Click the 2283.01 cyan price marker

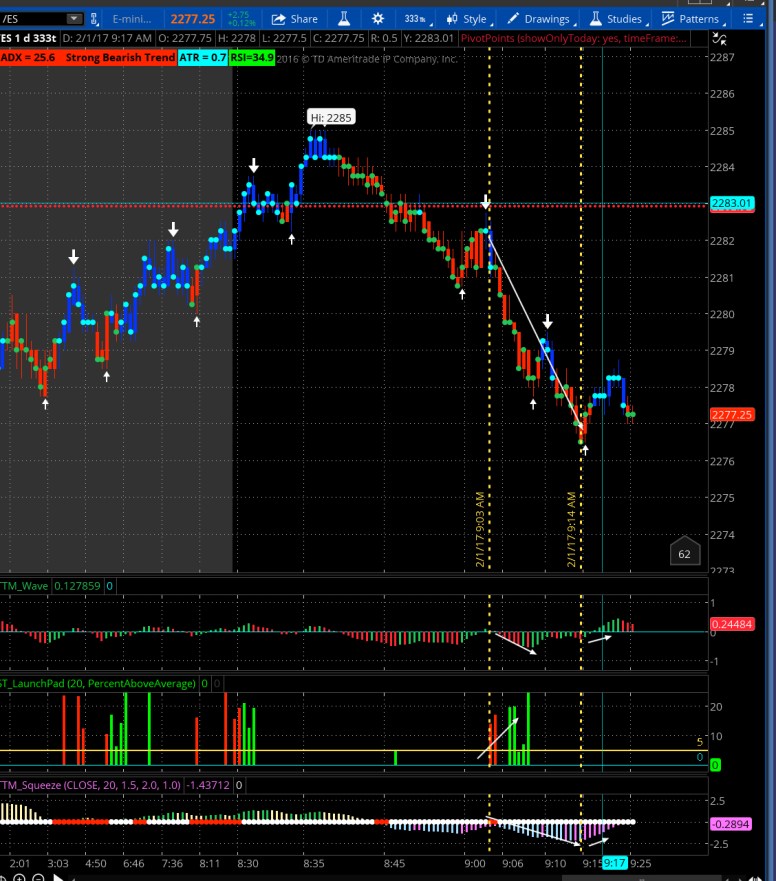729,204
